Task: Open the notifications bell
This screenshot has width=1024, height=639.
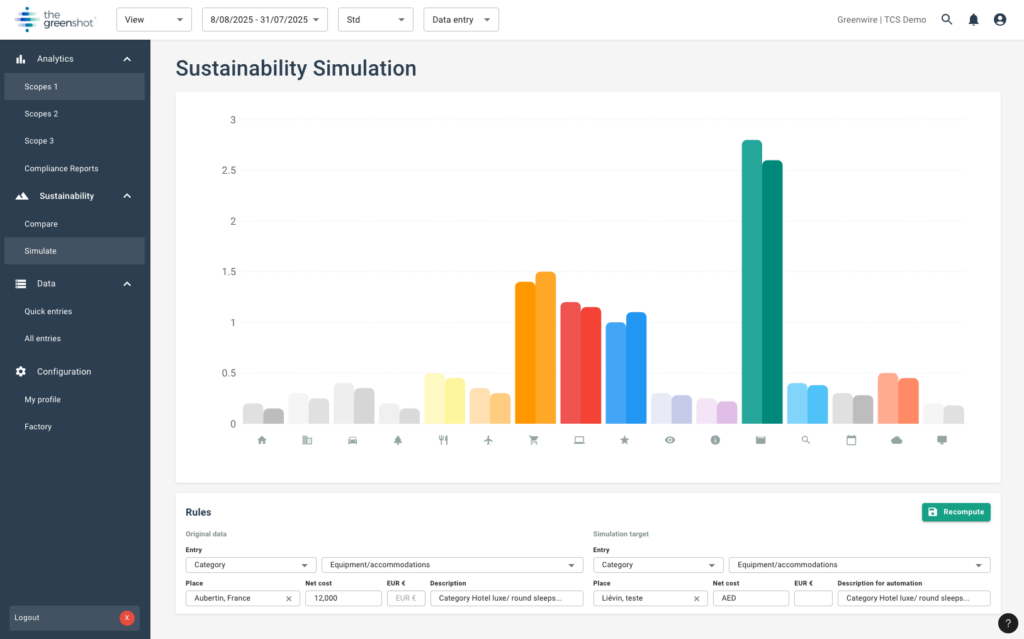Action: pyautogui.click(x=973, y=20)
